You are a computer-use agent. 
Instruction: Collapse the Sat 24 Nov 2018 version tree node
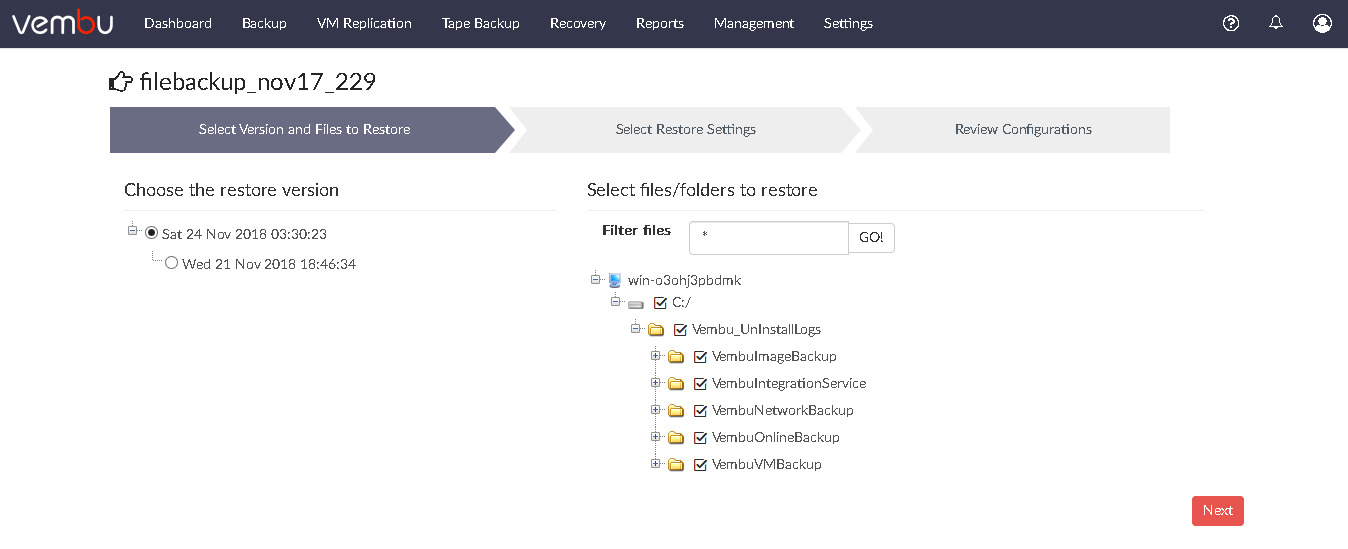pyautogui.click(x=133, y=230)
